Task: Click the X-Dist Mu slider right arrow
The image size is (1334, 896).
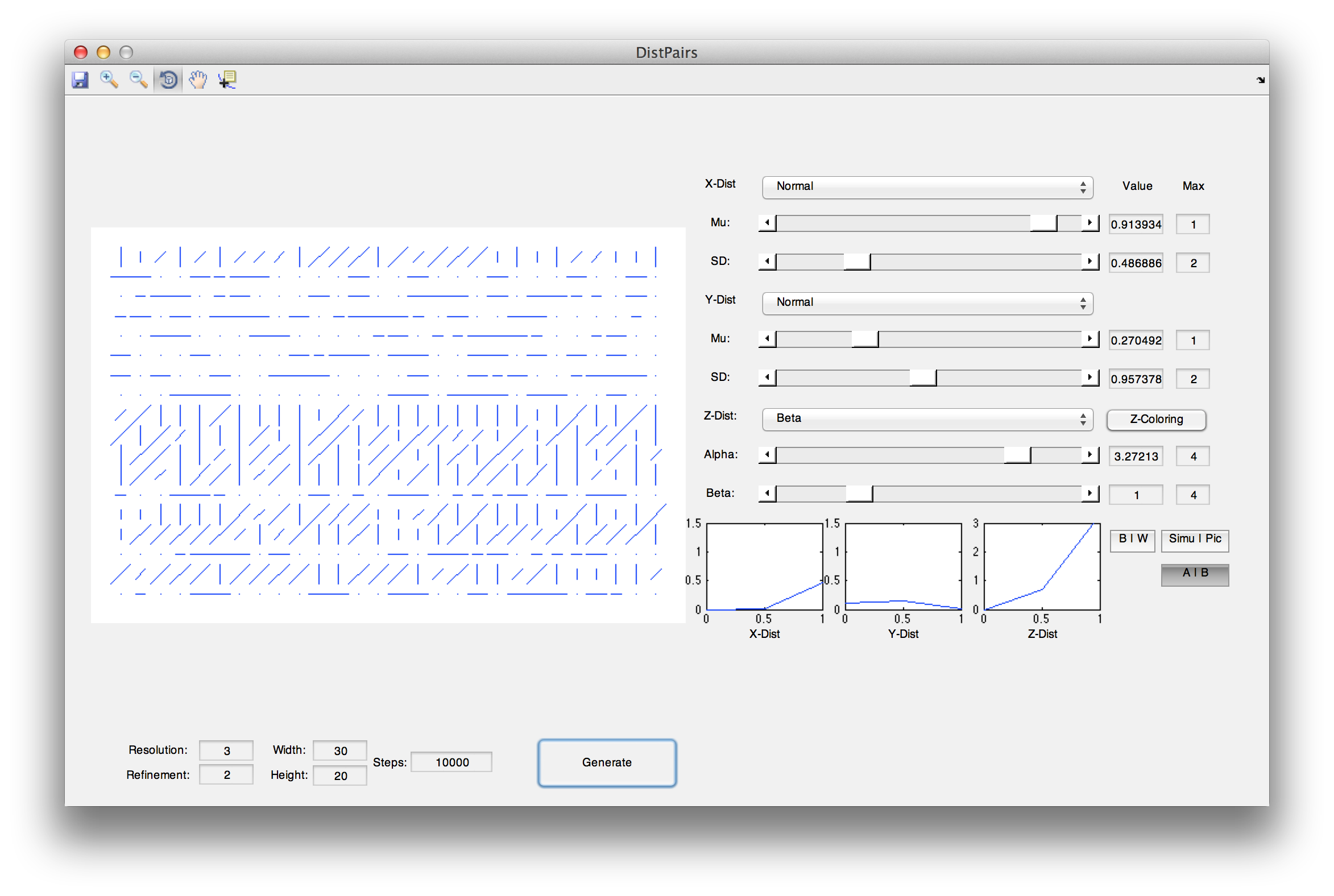Action: coord(1089,223)
